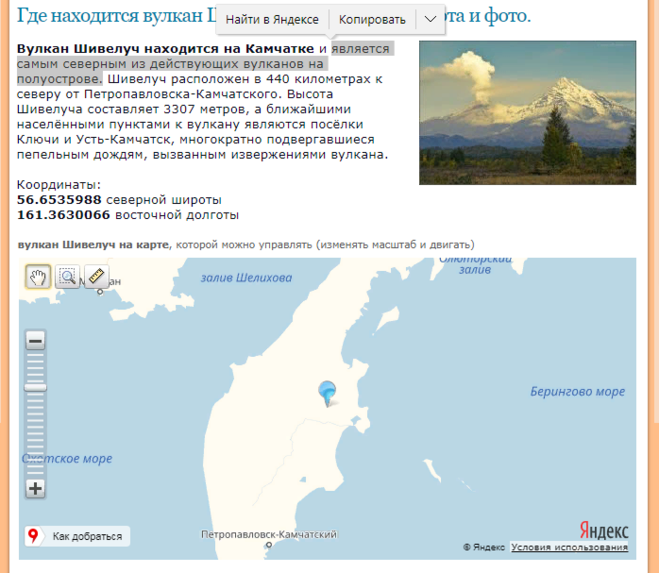
Task: Open the Shiveluch volcano photo
Action: coord(527,112)
